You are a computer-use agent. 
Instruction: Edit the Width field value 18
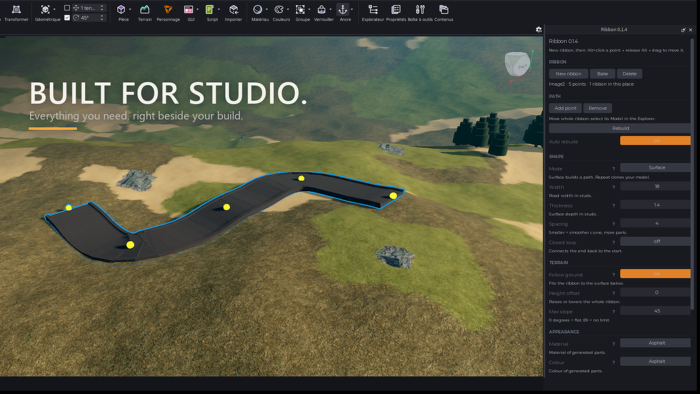pos(655,187)
